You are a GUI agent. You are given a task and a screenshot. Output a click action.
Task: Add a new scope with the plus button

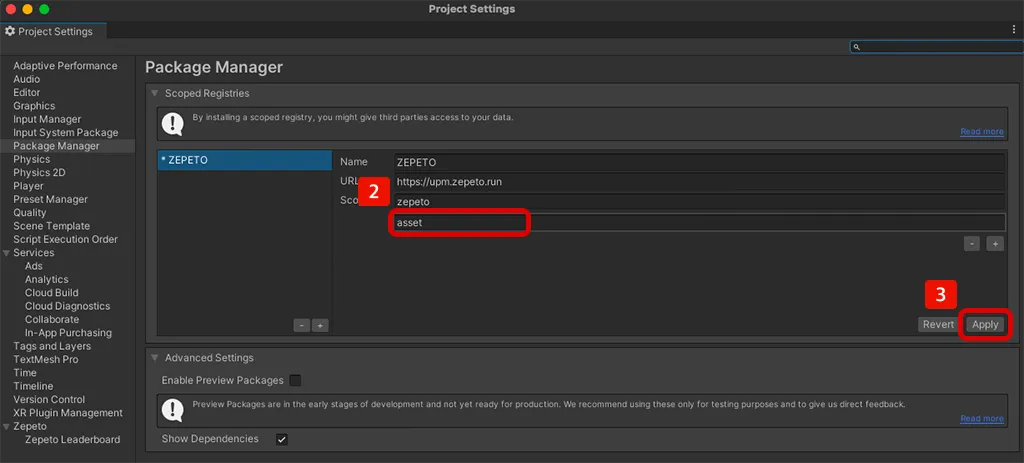click(x=995, y=244)
